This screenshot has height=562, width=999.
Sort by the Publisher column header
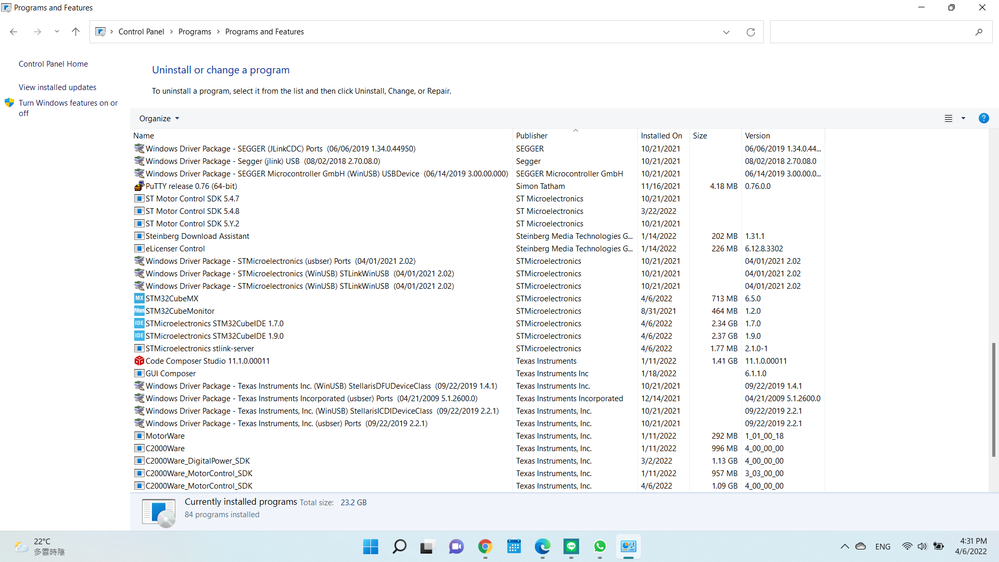tap(575, 135)
